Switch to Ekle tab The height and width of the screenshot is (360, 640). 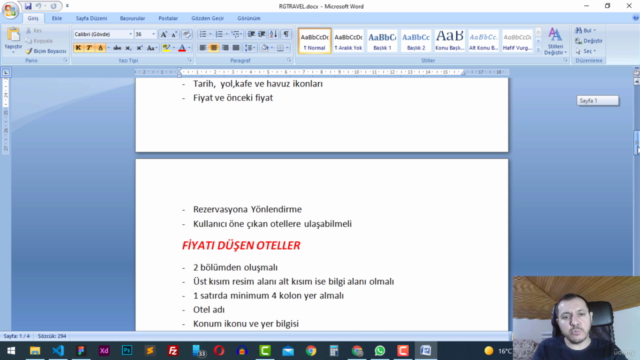57,18
